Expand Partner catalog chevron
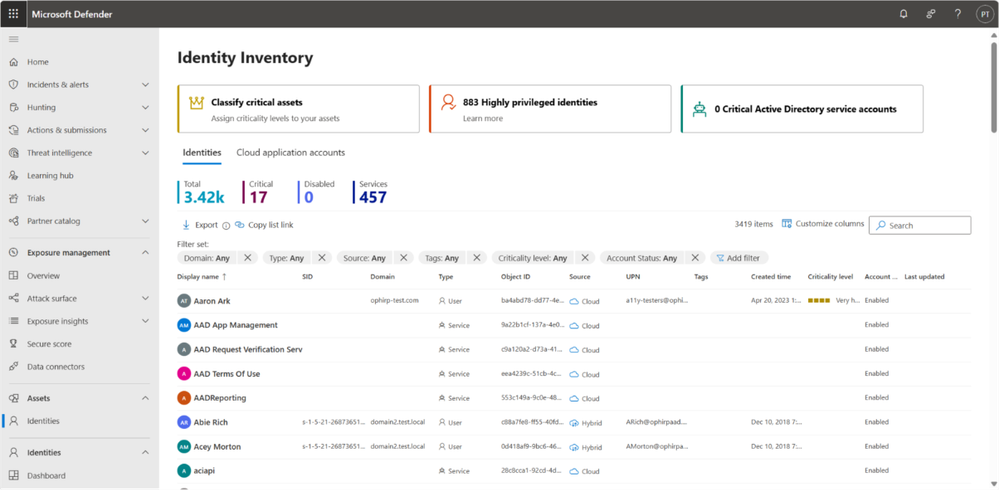Screen dimensions: 999x491 pyautogui.click(x=145, y=221)
